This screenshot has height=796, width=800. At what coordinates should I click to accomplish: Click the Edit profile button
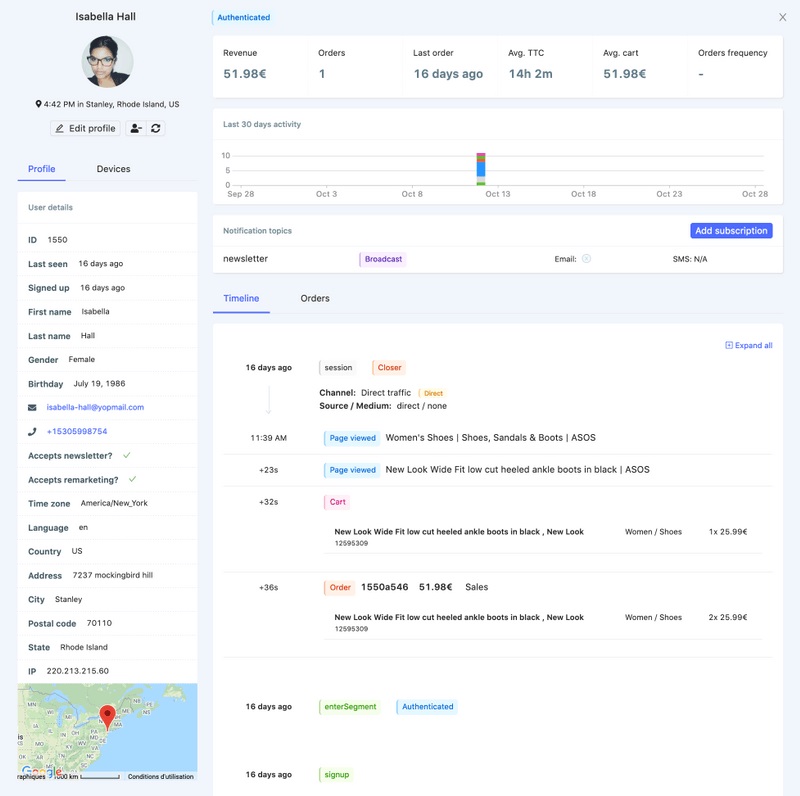[85, 129]
